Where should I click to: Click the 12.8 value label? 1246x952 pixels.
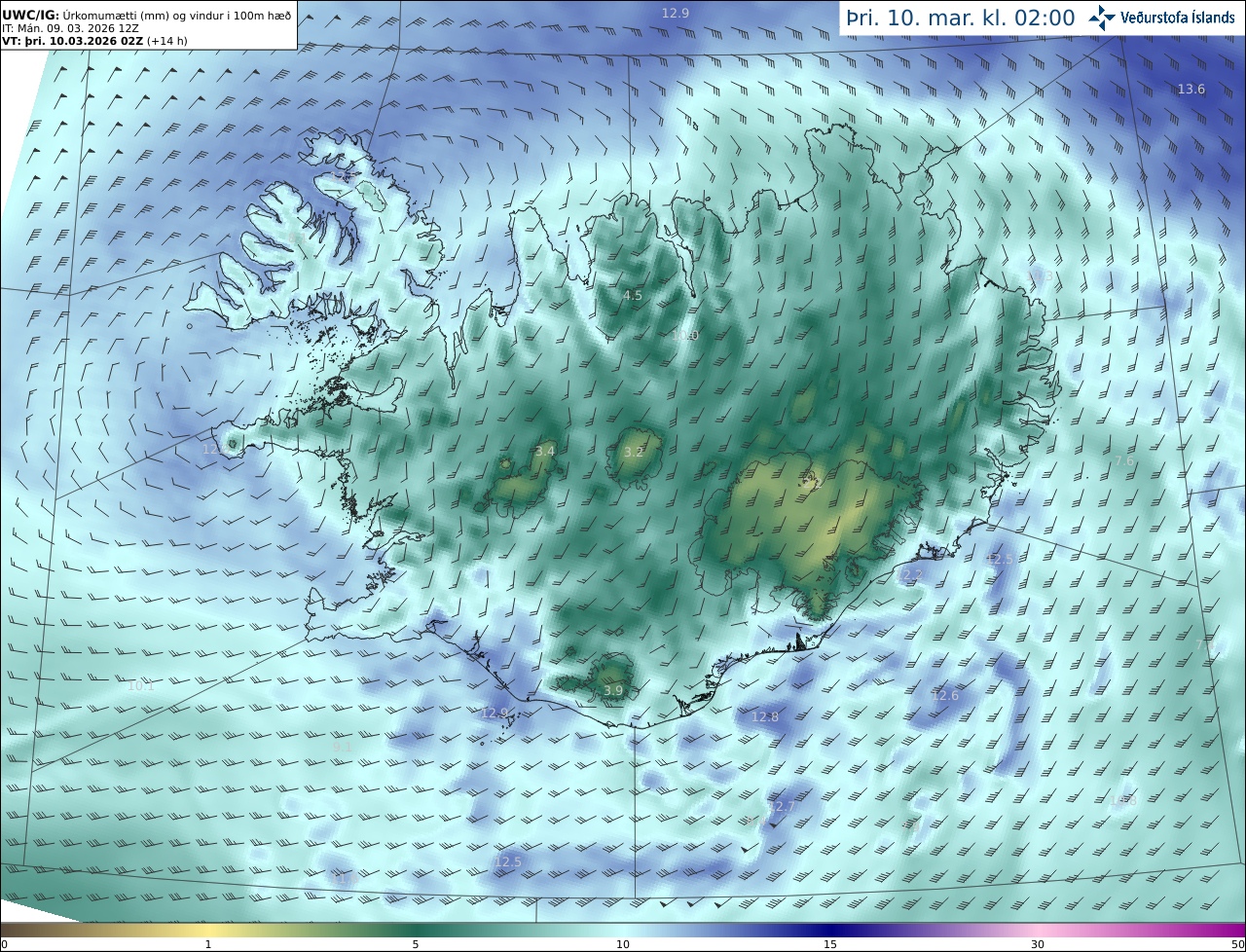tap(766, 716)
